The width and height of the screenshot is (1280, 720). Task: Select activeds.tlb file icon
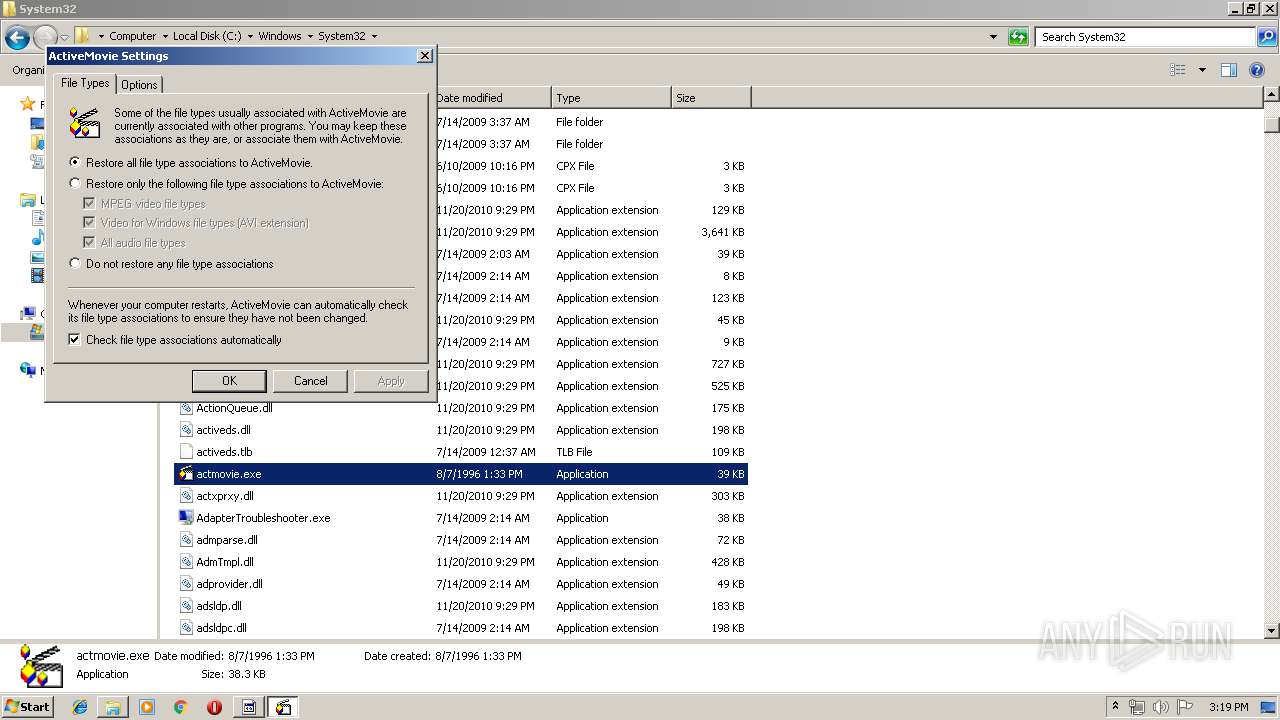[186, 452]
